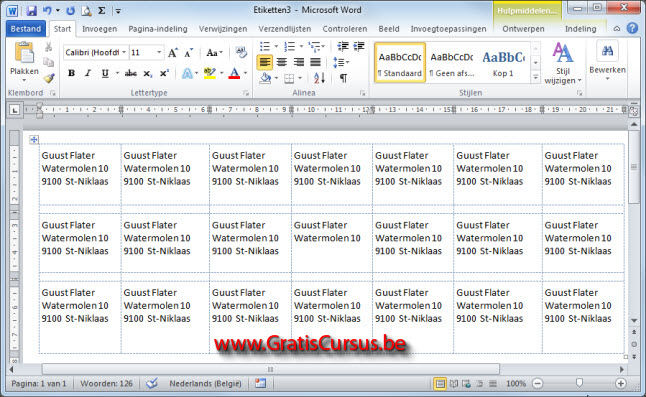
Task: Switch to the Controleren tab
Action: click(x=345, y=29)
